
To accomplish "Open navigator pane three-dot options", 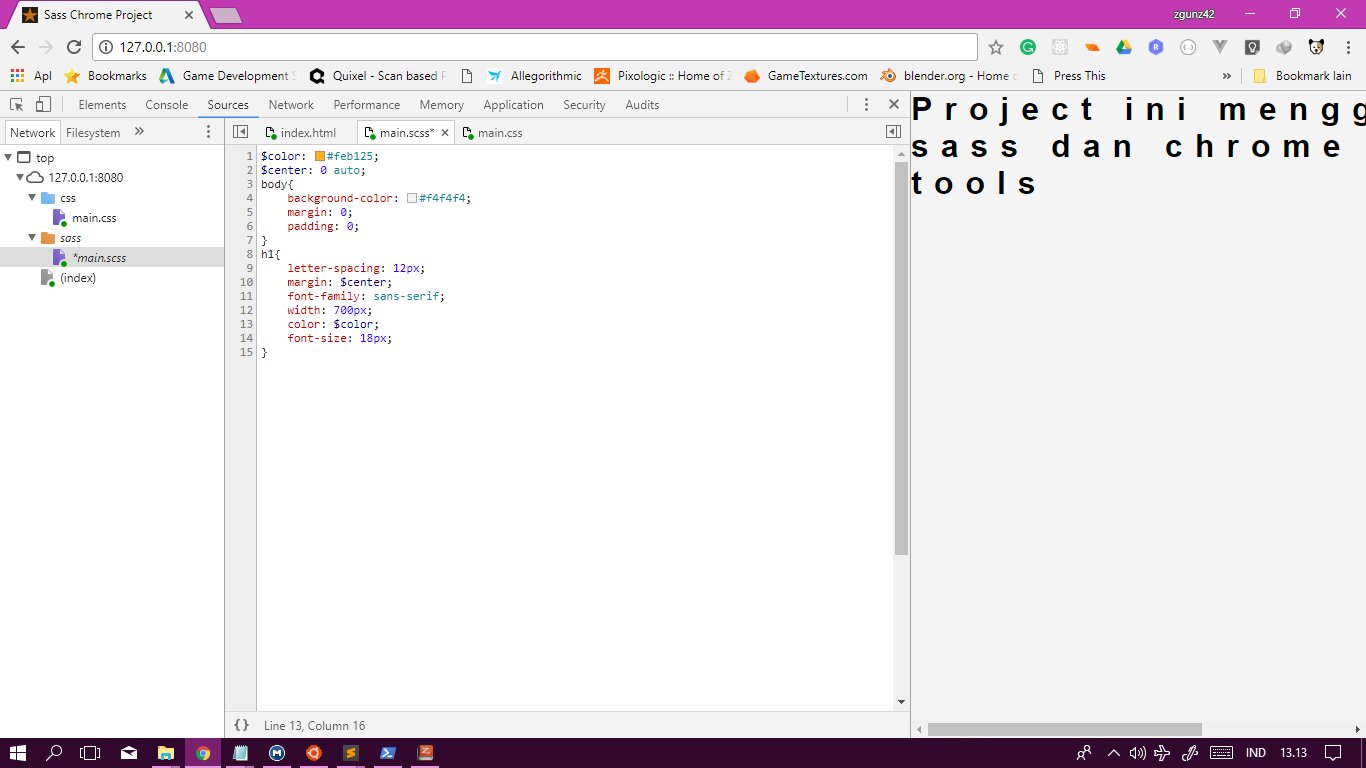I will pyautogui.click(x=208, y=132).
